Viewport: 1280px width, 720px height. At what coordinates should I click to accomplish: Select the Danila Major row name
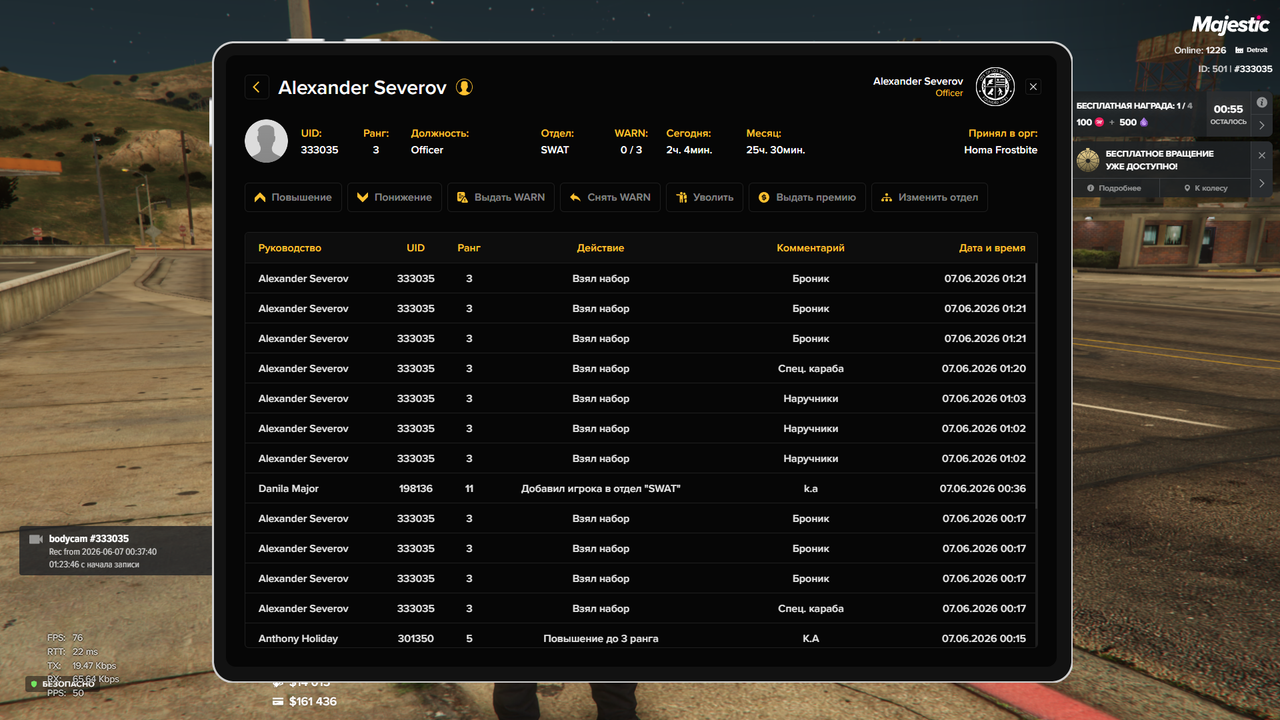289,489
